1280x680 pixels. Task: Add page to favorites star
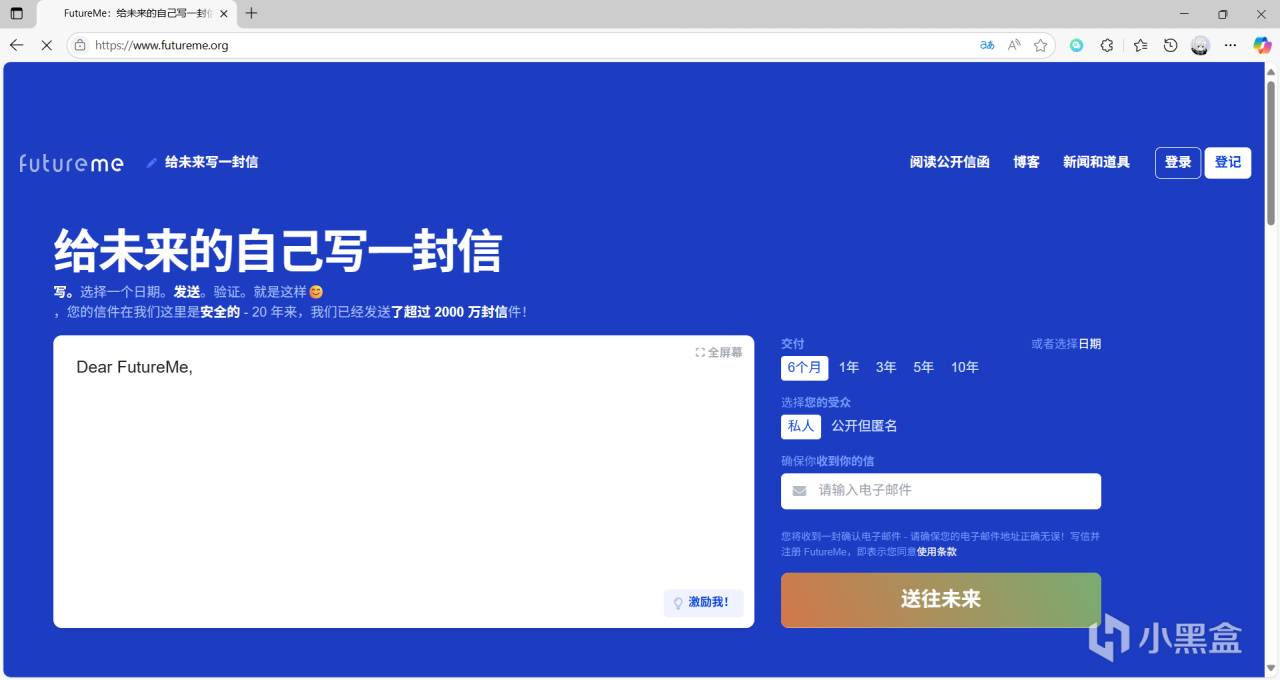pos(1041,45)
